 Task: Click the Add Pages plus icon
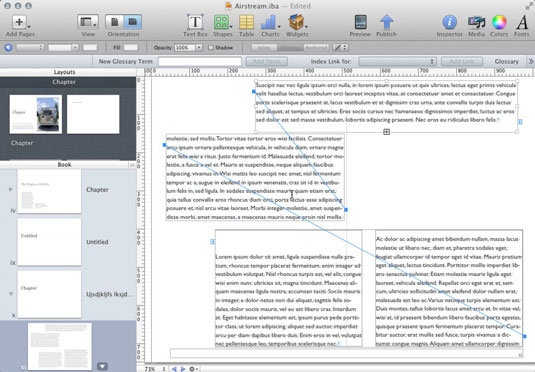19,22
